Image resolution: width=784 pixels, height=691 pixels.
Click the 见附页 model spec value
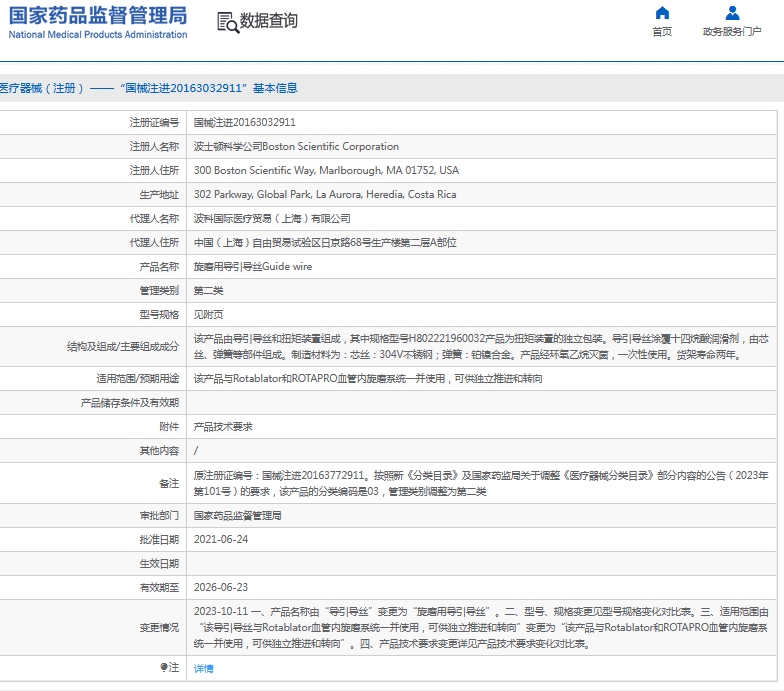coord(208,314)
